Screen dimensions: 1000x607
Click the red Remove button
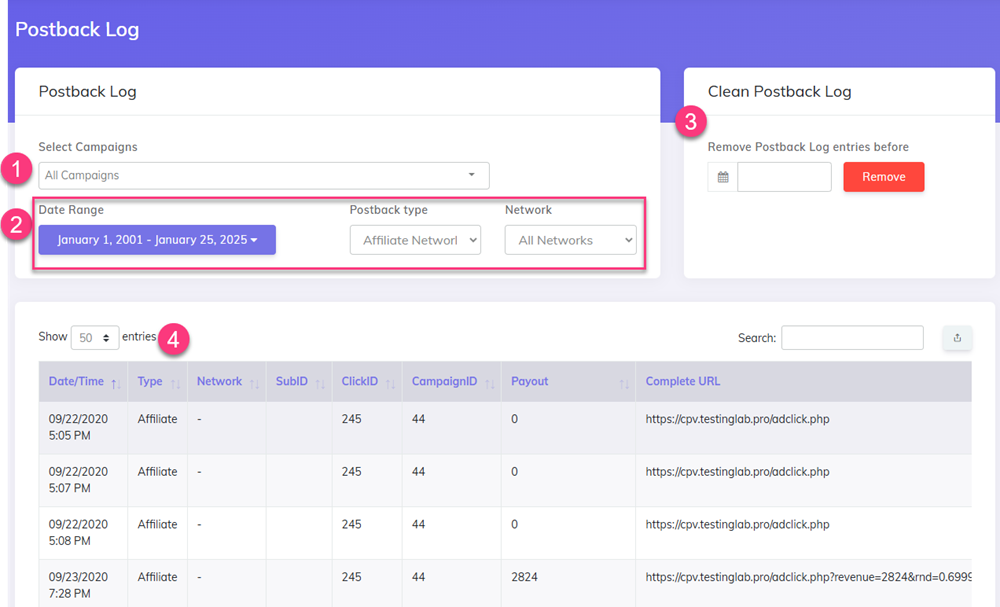883,176
